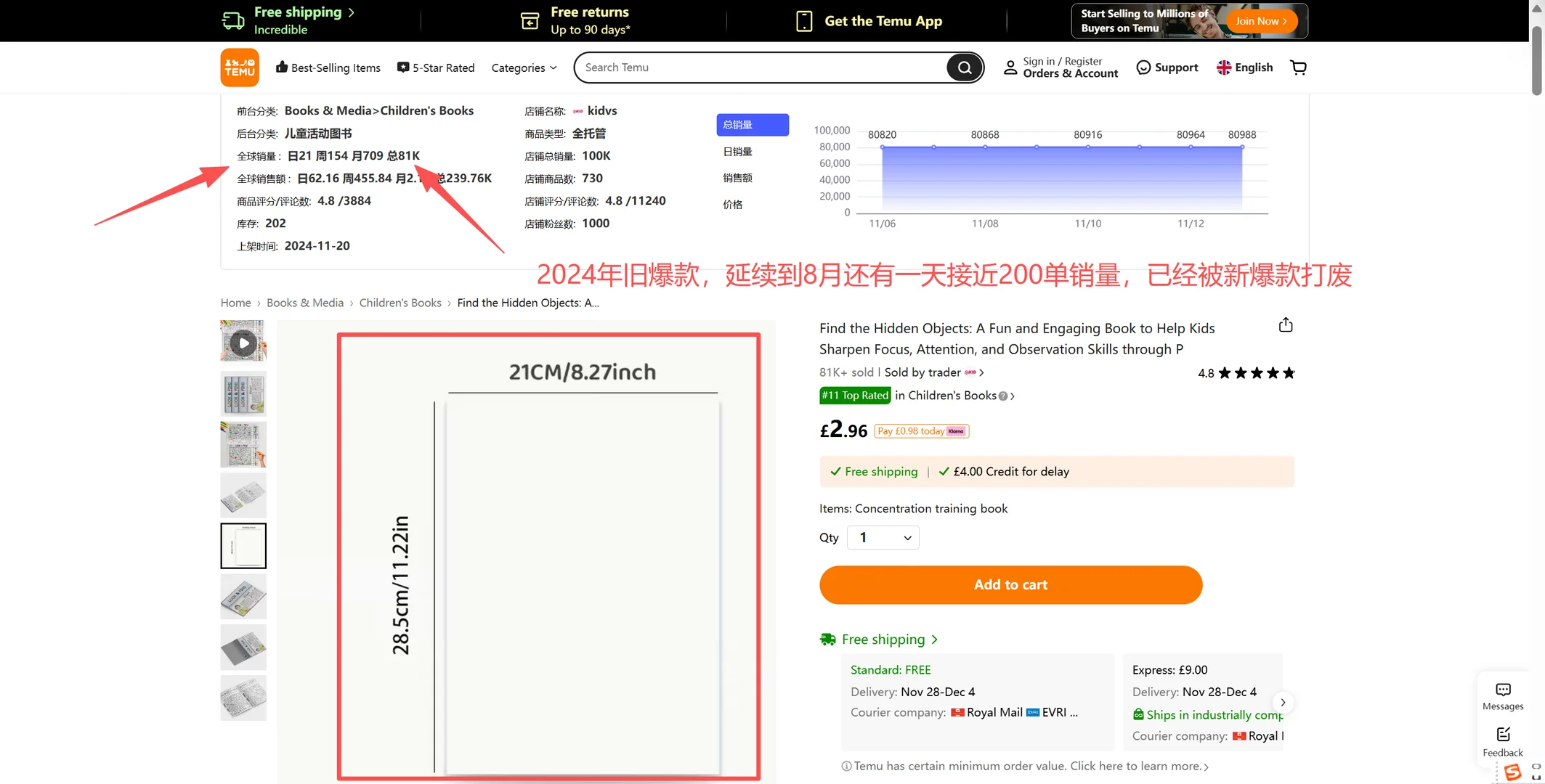1545x784 pixels.
Task: Click the thumbs-up Best-Selling Items icon
Action: [282, 67]
